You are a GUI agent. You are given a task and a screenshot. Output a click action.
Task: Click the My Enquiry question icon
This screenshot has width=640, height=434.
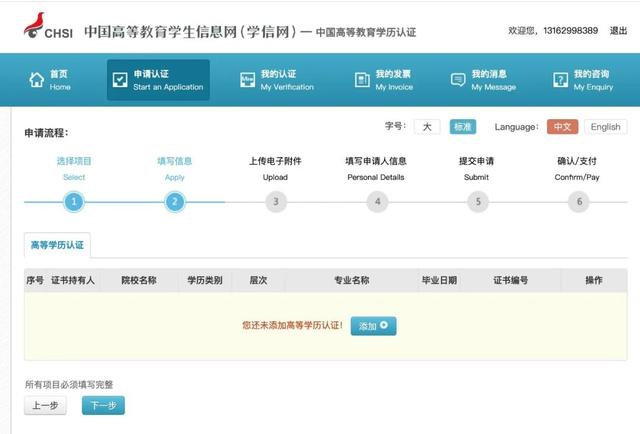click(x=560, y=80)
